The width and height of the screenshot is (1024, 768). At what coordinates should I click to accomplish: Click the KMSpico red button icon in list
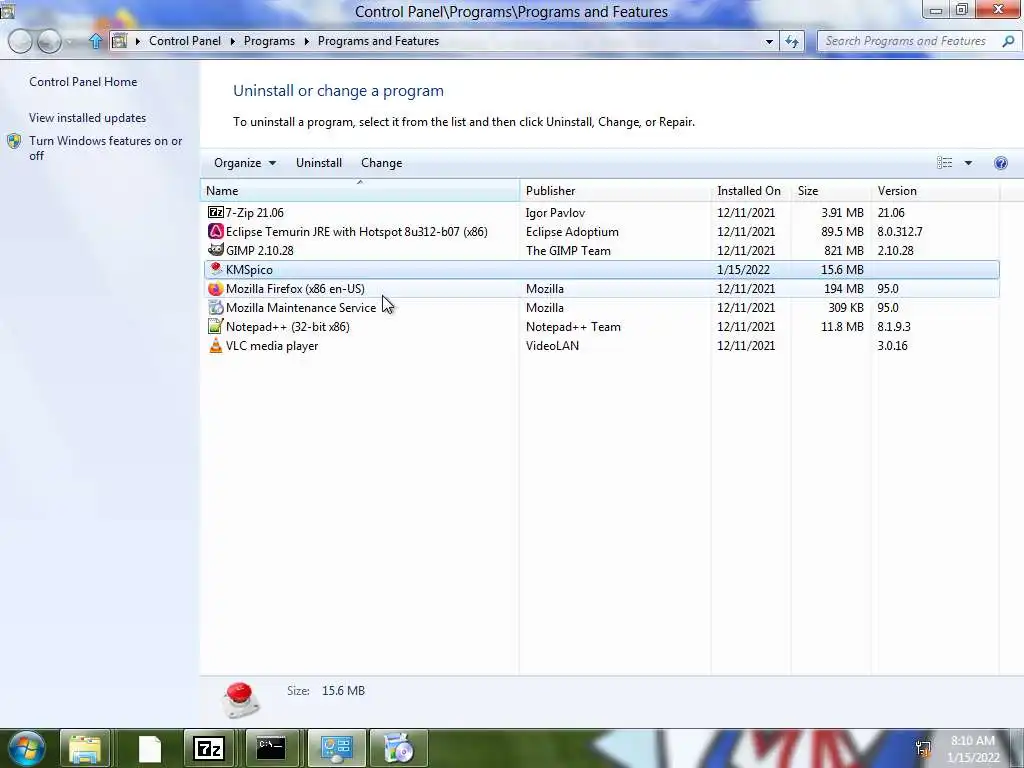tap(216, 269)
